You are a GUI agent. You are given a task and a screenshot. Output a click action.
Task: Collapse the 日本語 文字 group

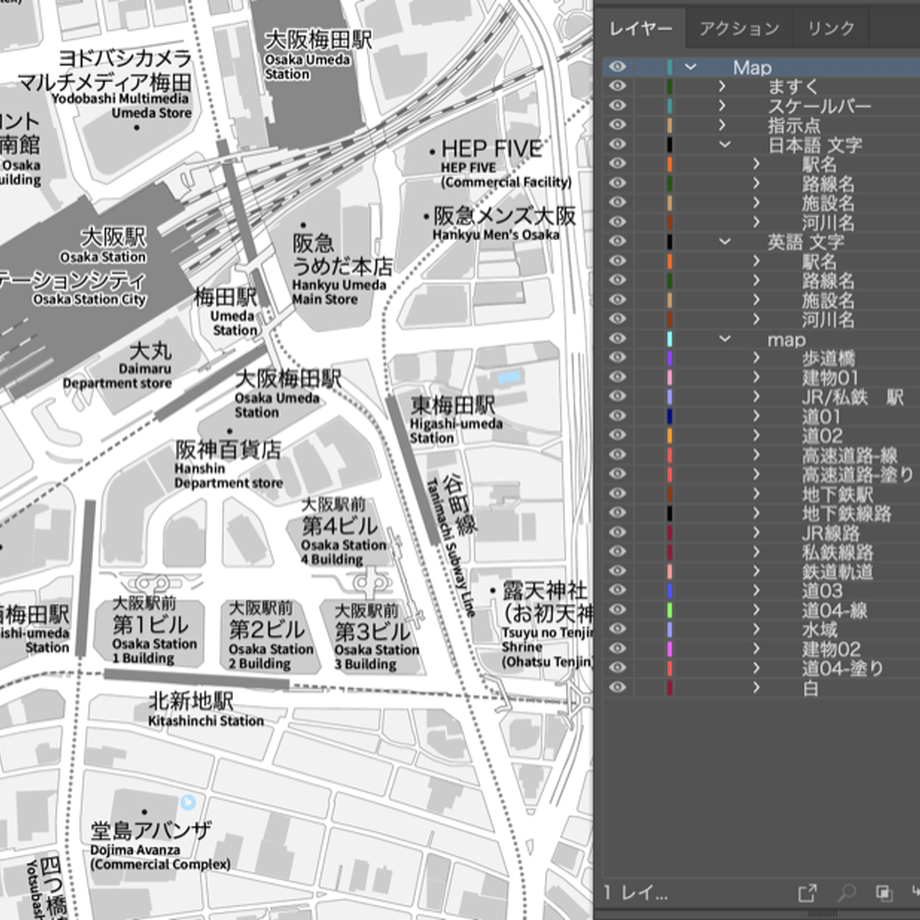pos(725,144)
